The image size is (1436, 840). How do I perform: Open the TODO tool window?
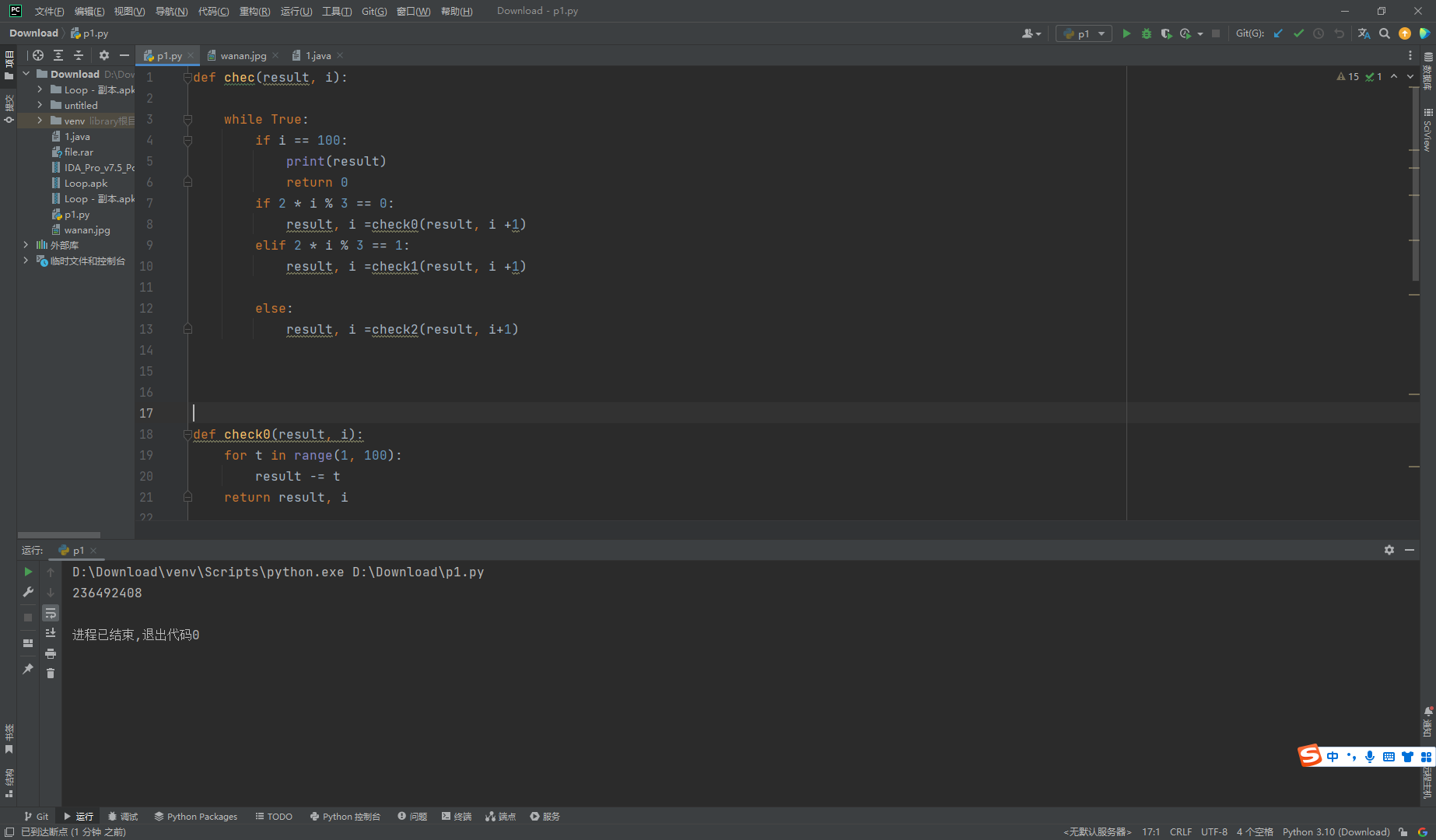[274, 816]
